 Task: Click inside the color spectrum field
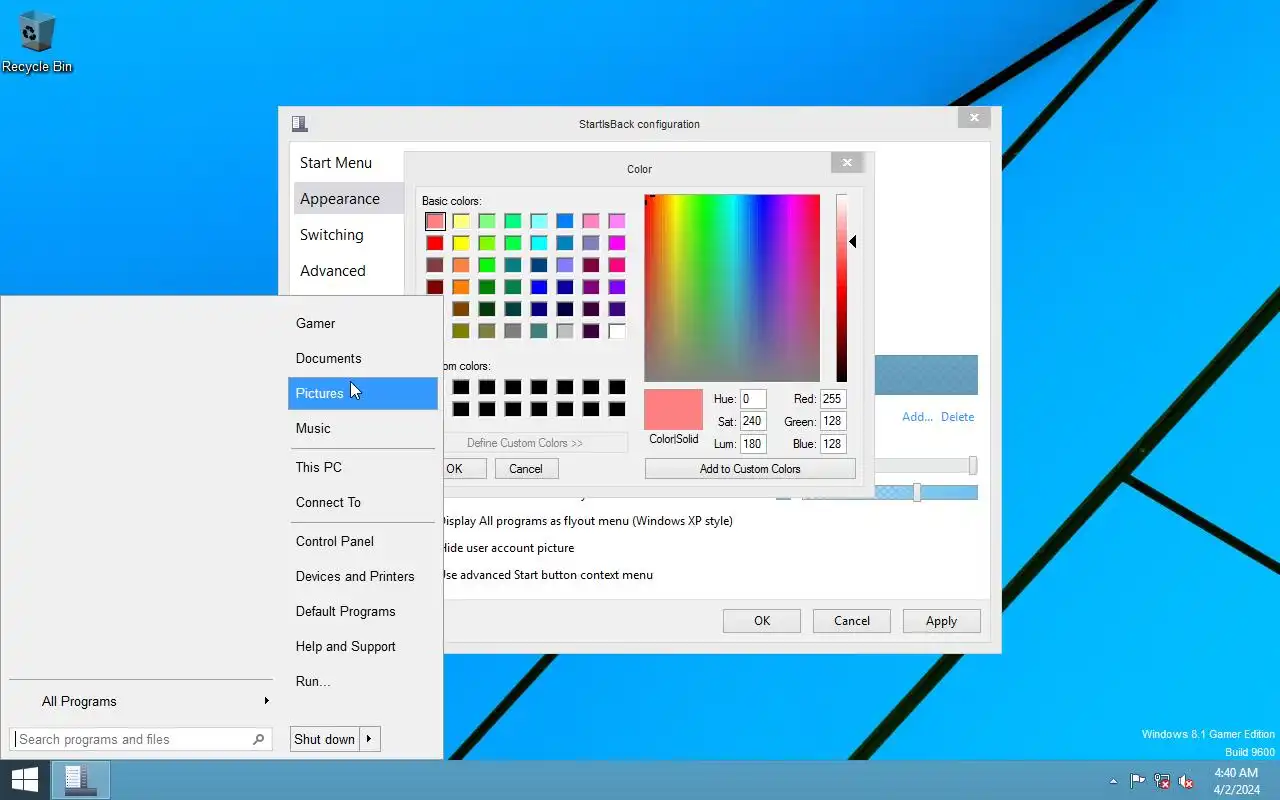point(732,288)
